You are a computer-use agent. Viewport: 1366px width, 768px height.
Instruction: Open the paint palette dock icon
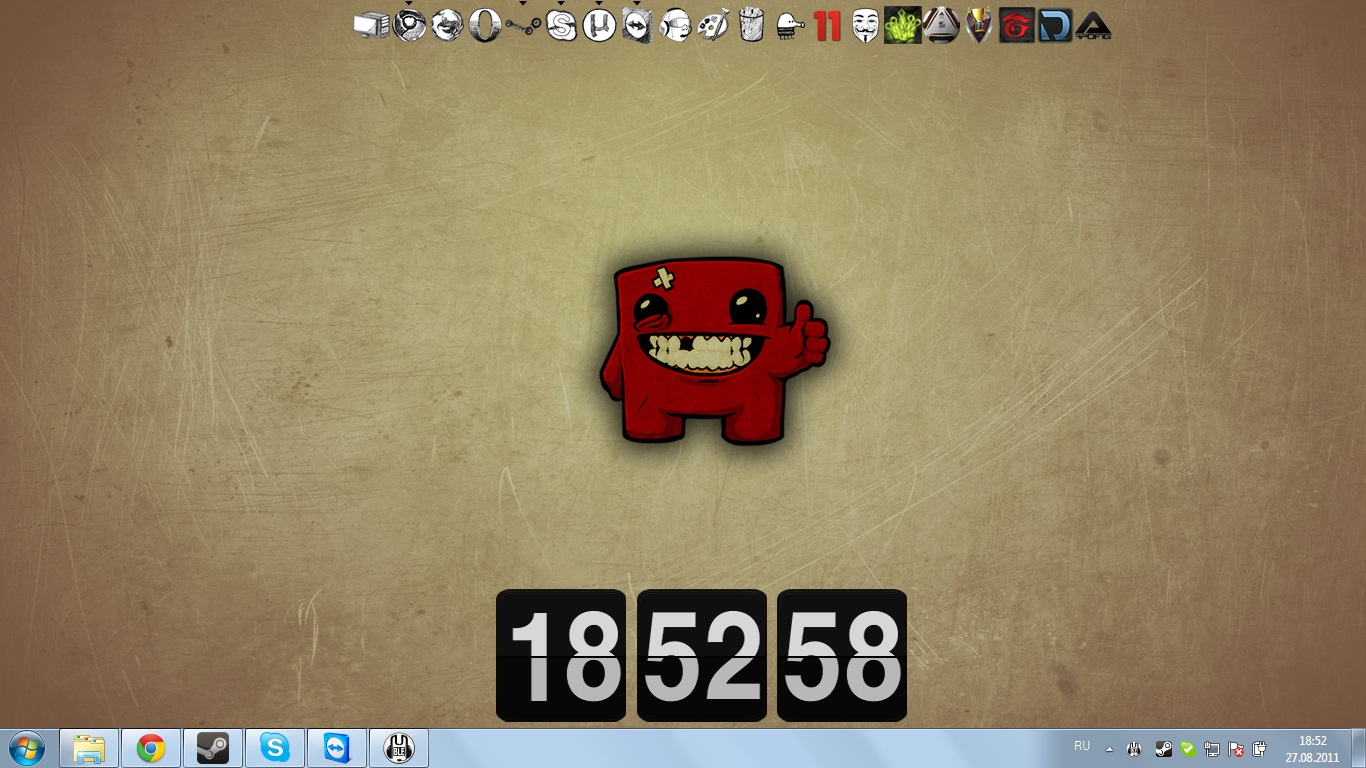coord(713,25)
